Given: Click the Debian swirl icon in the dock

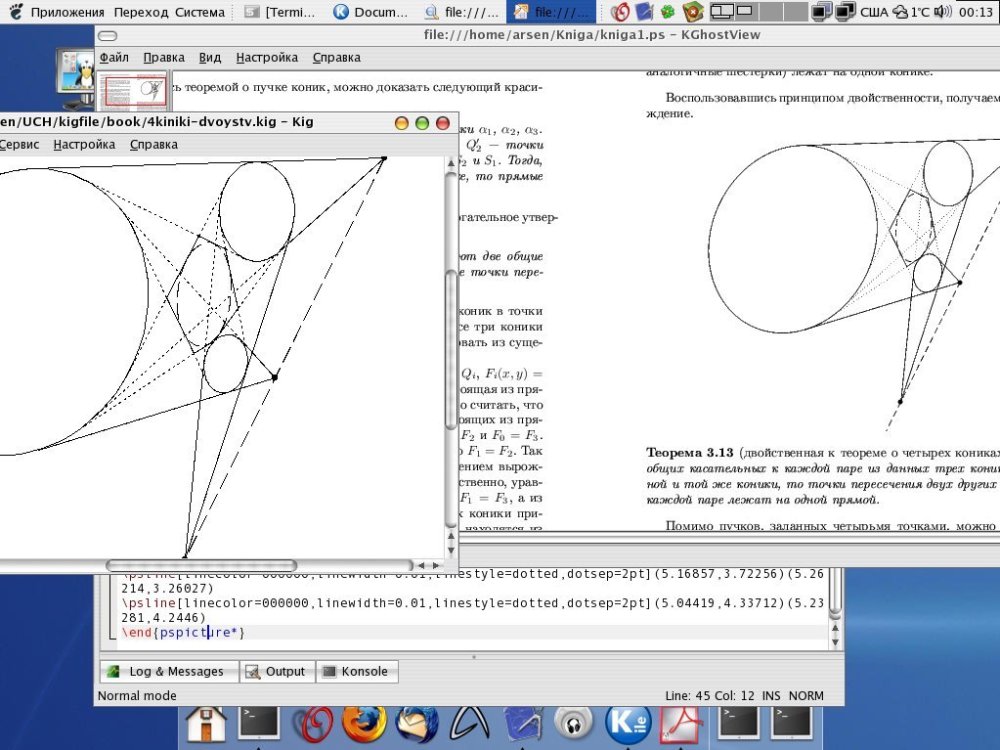Looking at the screenshot, I should (312, 726).
